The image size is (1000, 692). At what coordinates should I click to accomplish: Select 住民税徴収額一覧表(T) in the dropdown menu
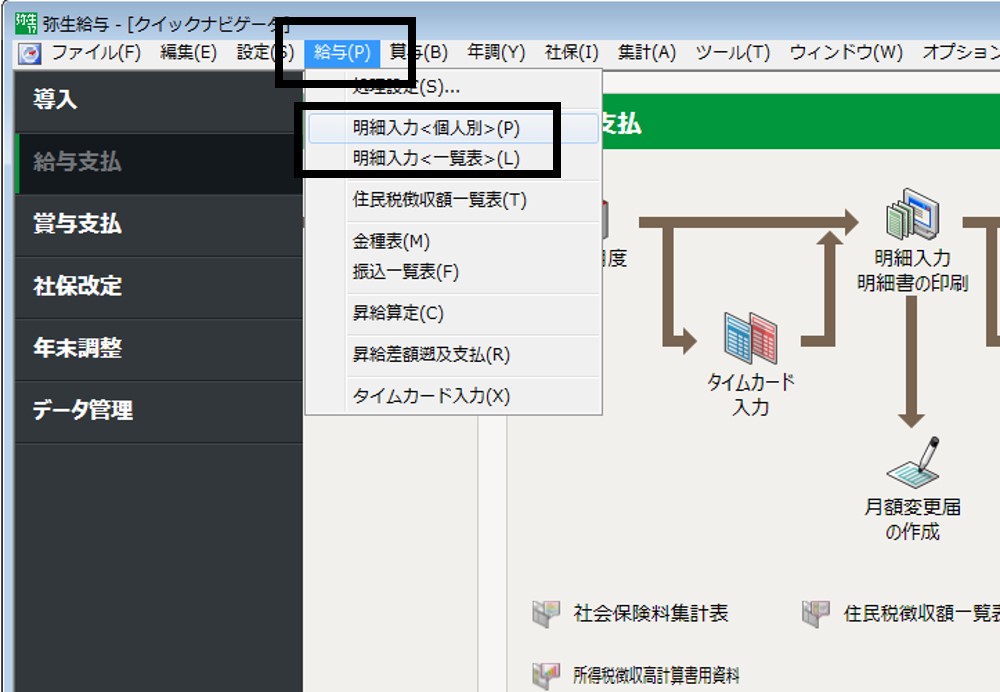coord(453,200)
